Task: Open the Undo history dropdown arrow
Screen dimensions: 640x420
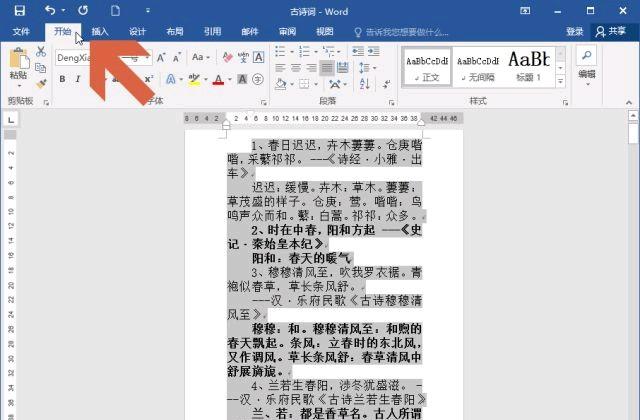Action: click(x=63, y=10)
